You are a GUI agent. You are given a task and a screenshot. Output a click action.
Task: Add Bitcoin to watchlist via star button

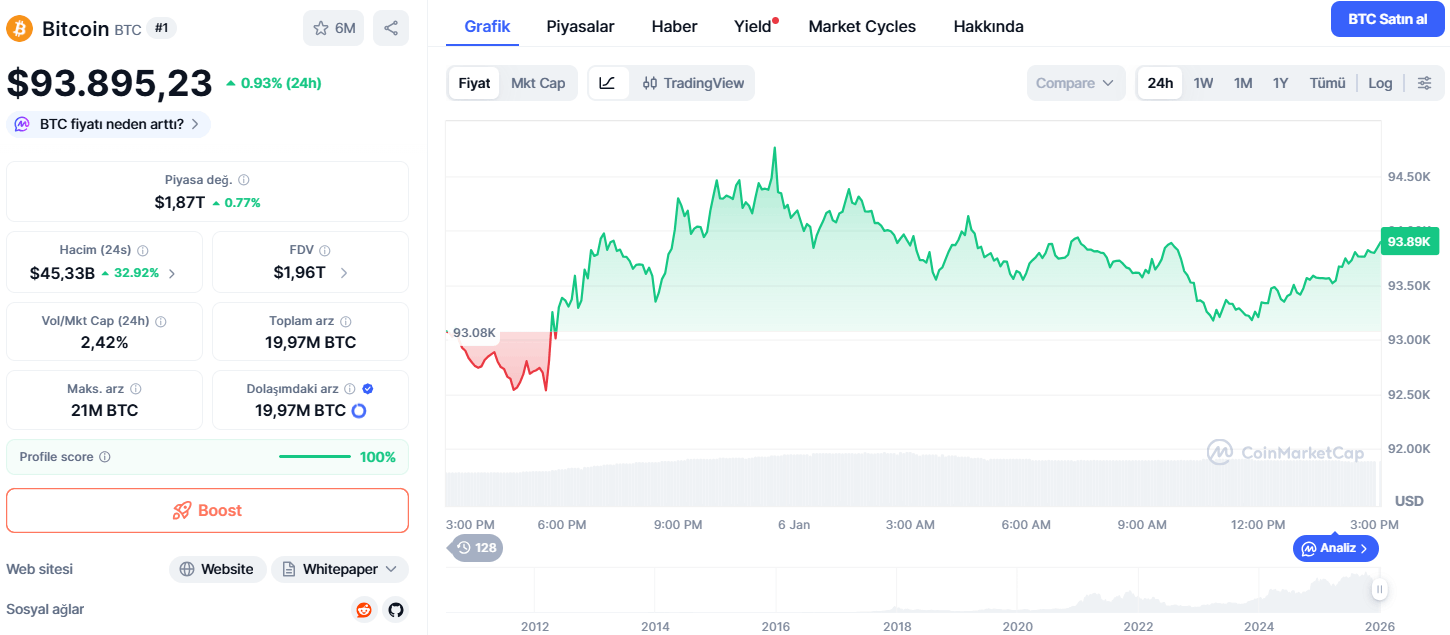click(334, 28)
